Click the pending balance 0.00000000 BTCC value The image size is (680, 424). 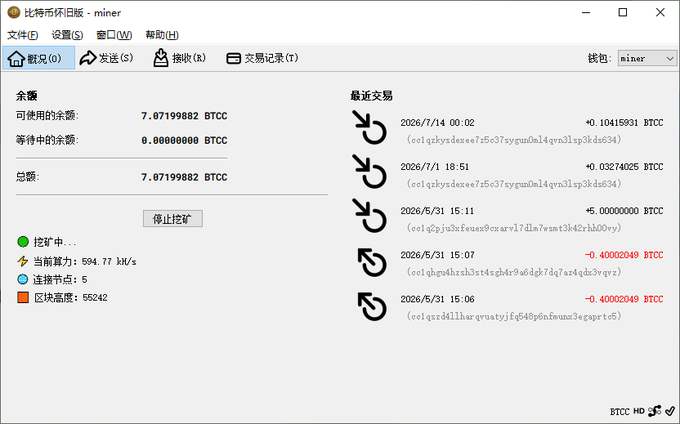(184, 140)
